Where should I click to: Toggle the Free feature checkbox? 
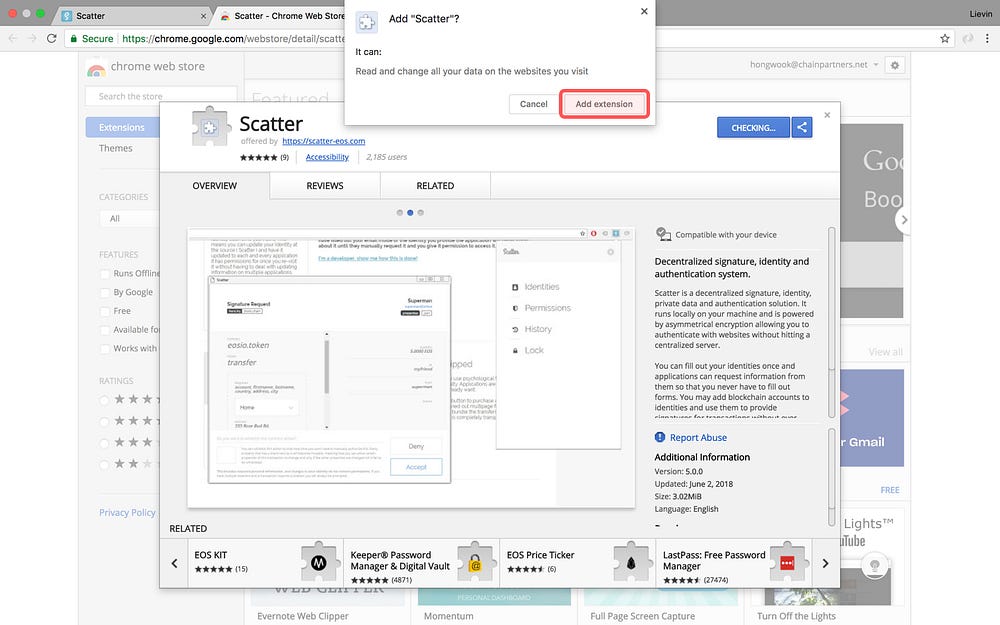(105, 311)
